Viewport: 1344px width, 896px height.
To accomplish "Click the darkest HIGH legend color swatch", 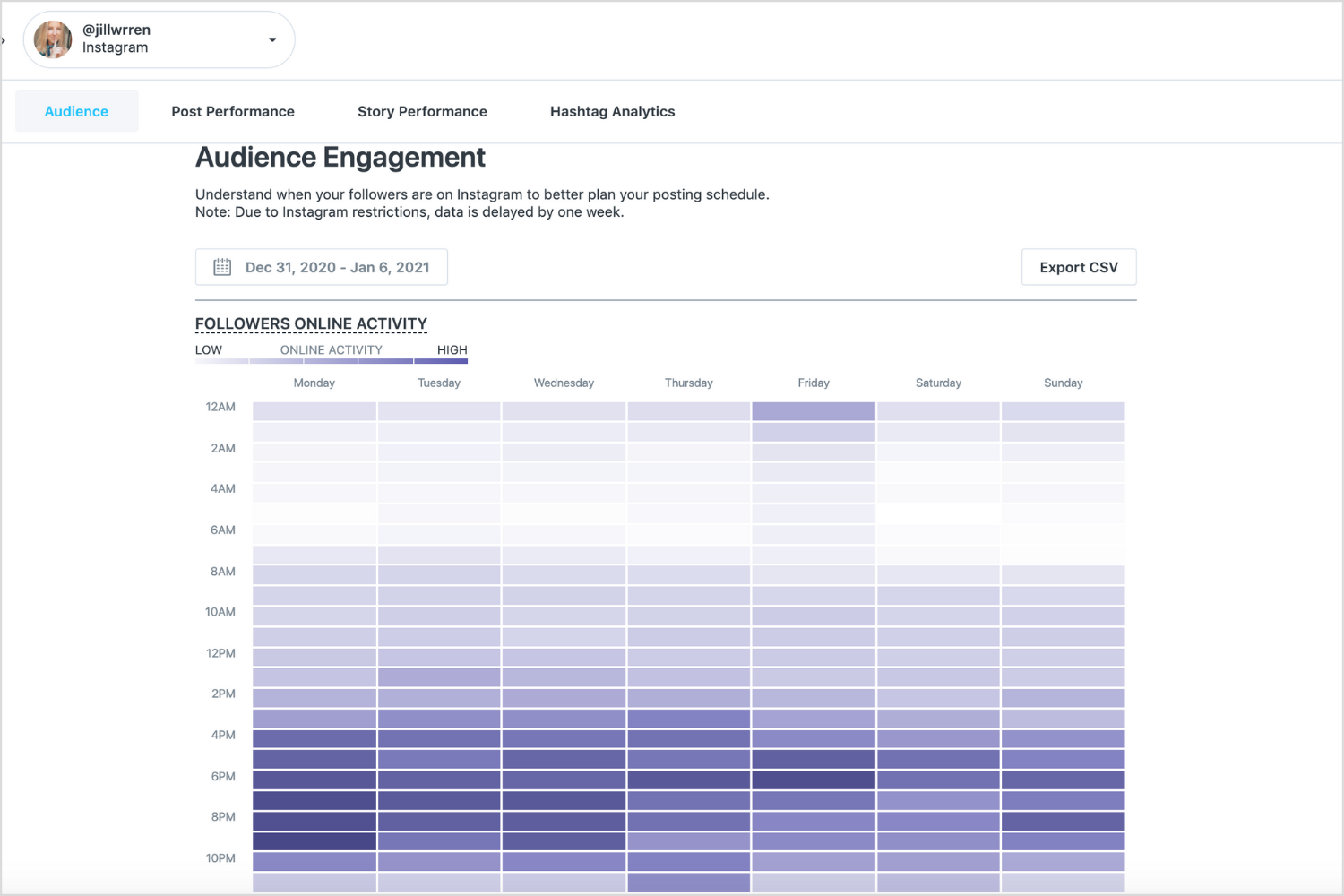I will [441, 361].
